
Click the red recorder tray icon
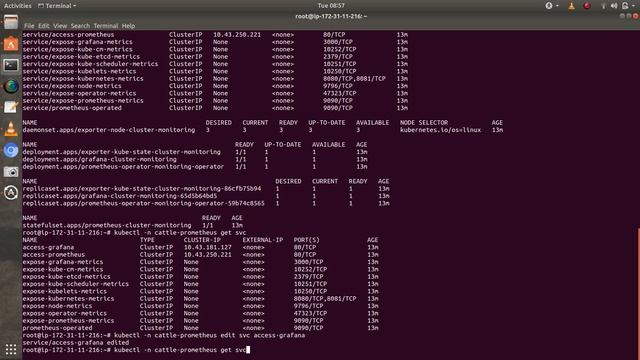587,6
